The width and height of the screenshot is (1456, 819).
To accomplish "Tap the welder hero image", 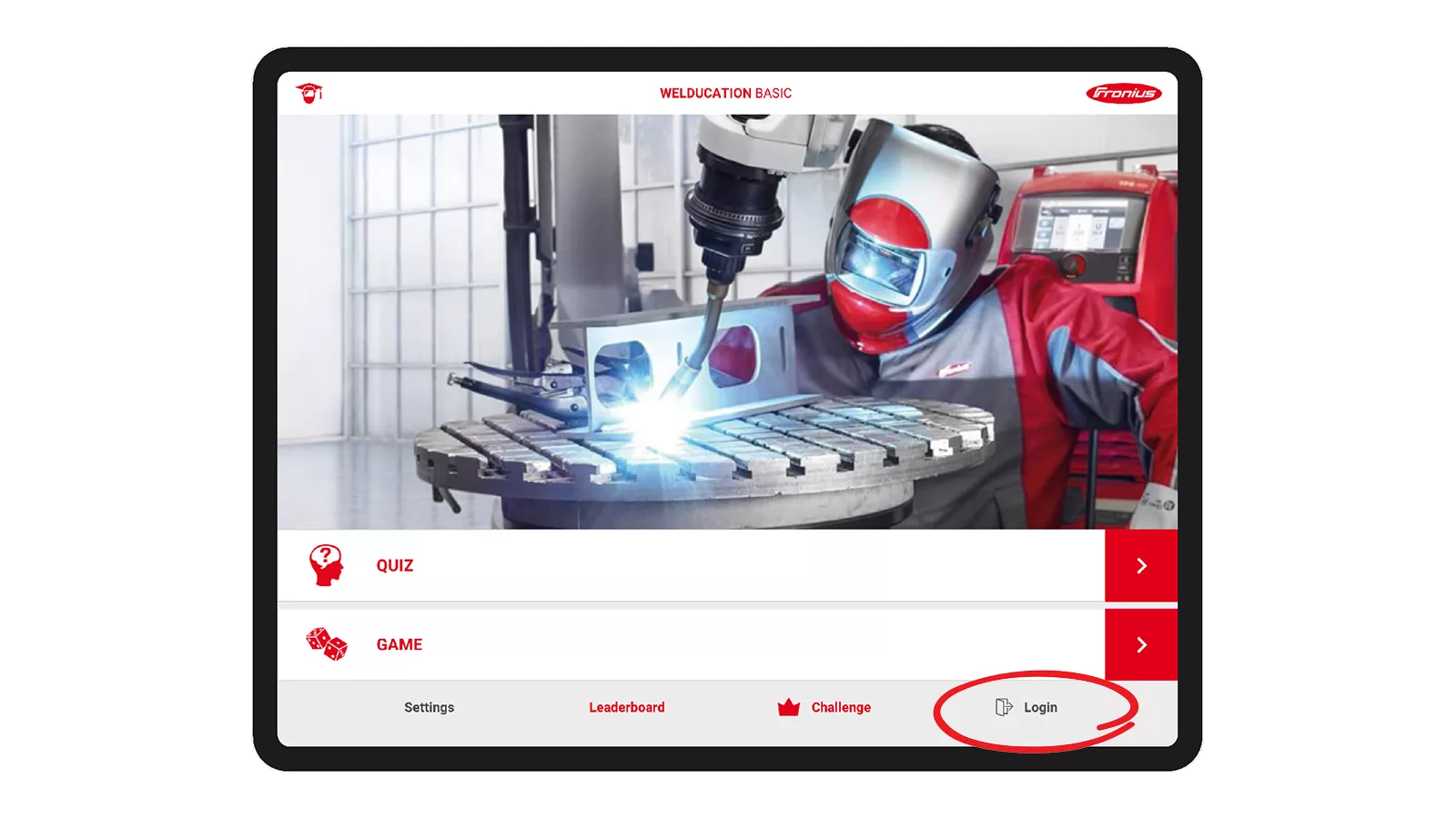I will coord(727,321).
